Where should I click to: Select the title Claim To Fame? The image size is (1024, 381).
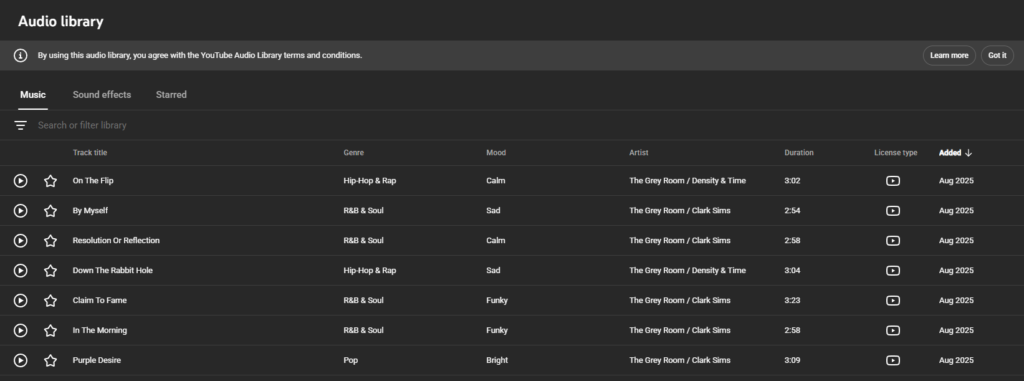(100, 301)
